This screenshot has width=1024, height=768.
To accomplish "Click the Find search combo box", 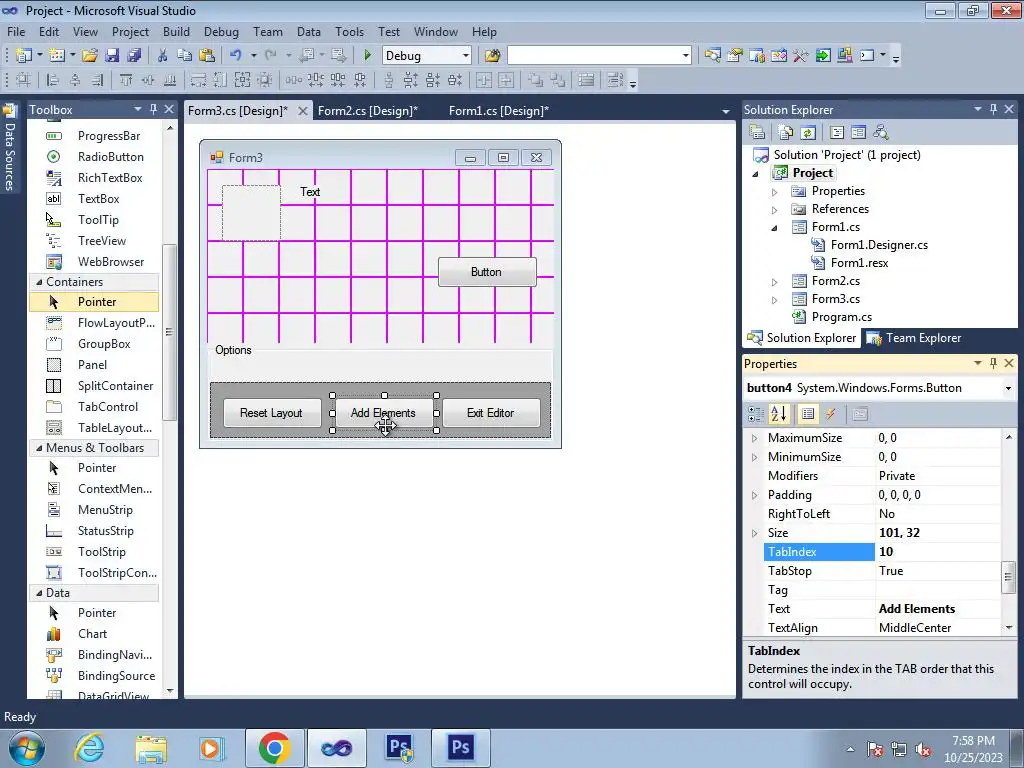I will click(599, 56).
